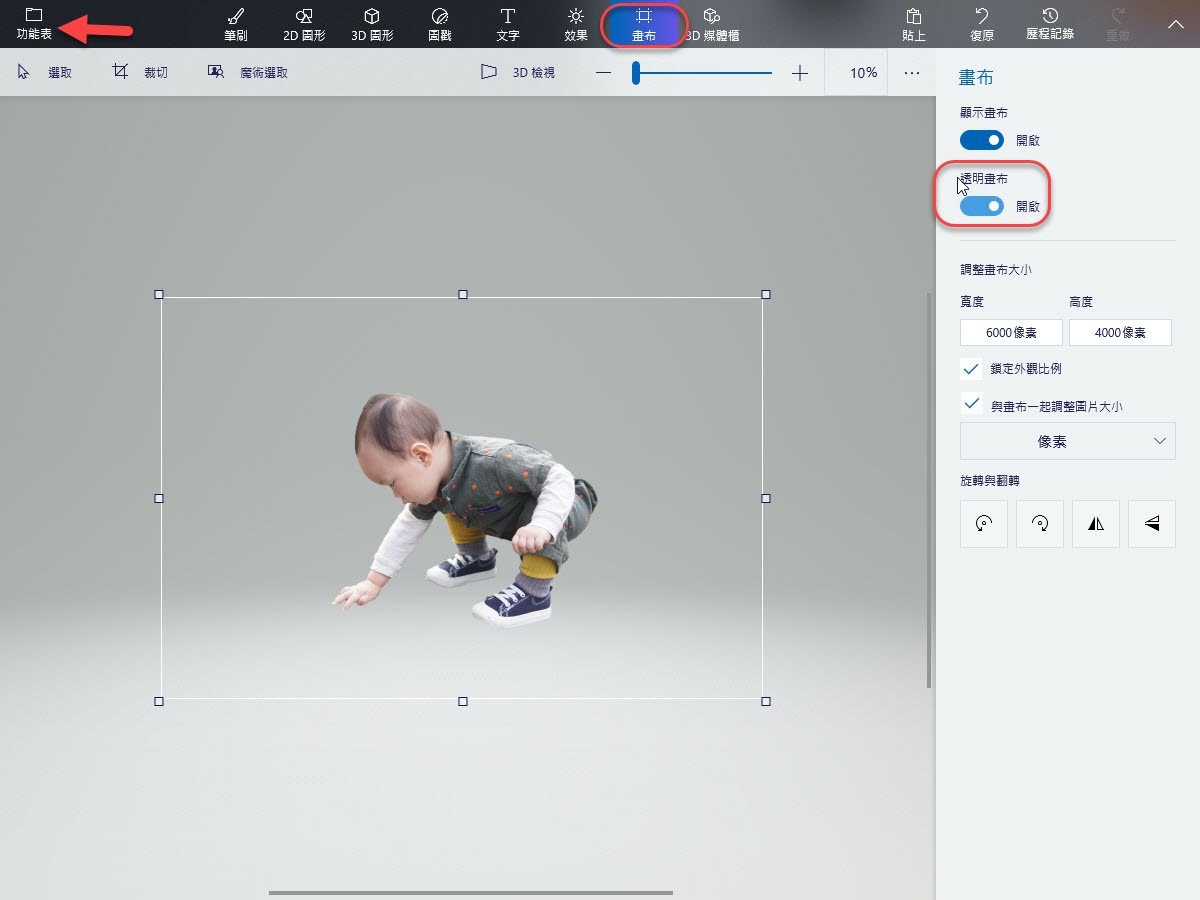Click the zoom slider handle
Image resolution: width=1200 pixels, height=900 pixels.
pos(635,73)
